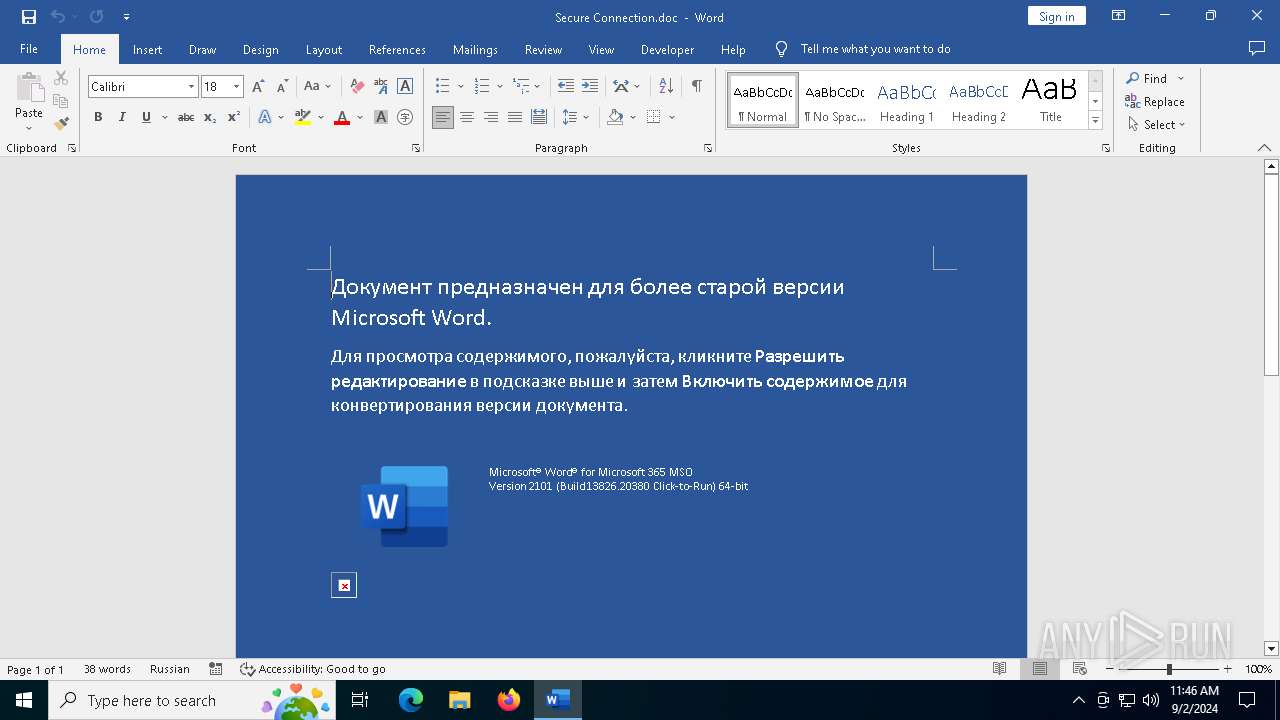The width and height of the screenshot is (1280, 720).
Task: Click the Format Painter brush icon
Action: 61,124
